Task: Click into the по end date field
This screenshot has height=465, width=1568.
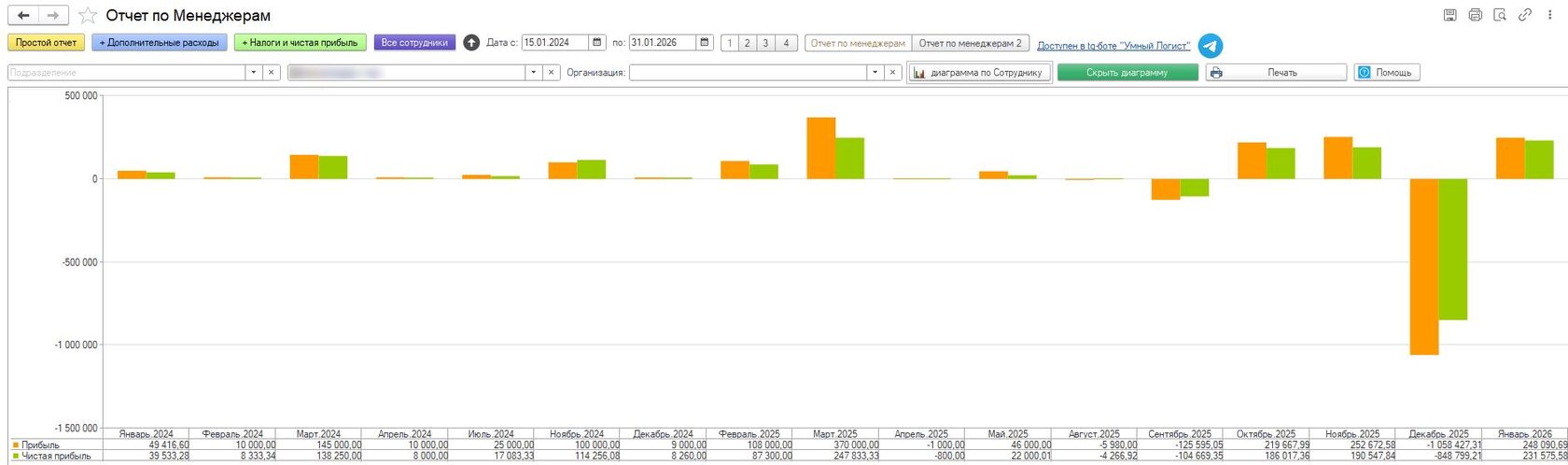Action: tap(663, 43)
